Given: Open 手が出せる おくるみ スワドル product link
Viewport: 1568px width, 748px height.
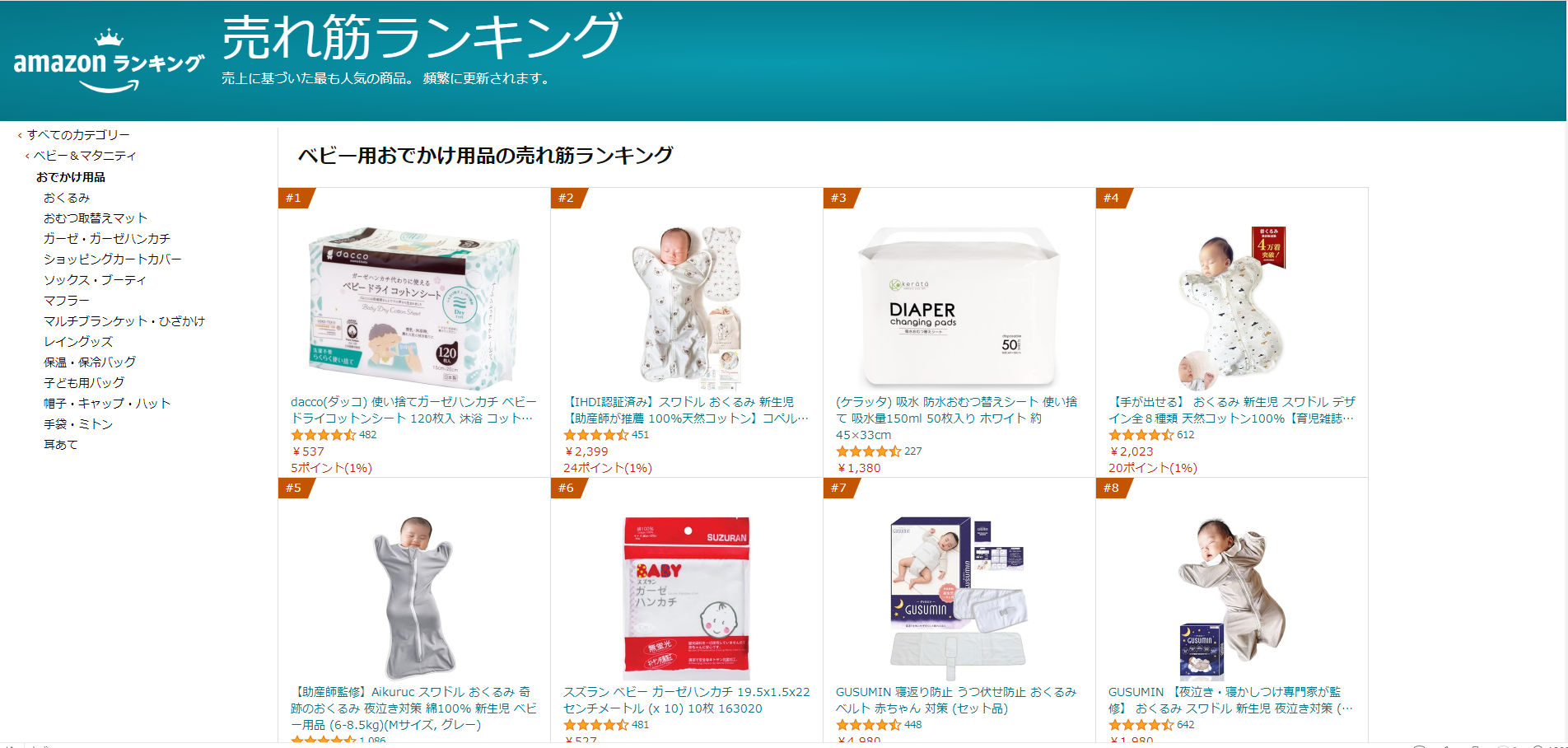Looking at the screenshot, I should (x=1231, y=410).
